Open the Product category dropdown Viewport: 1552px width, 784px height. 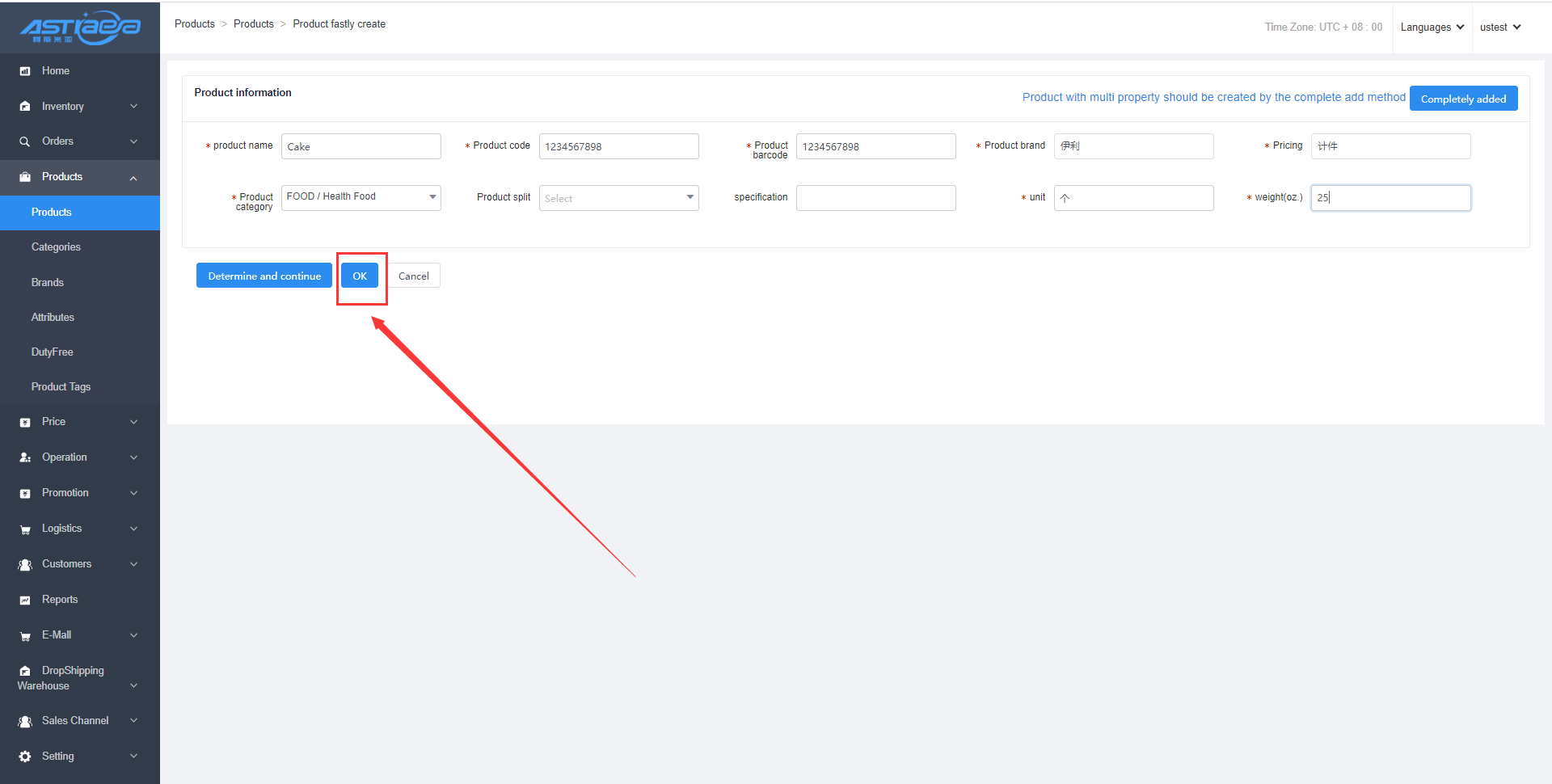[361, 197]
